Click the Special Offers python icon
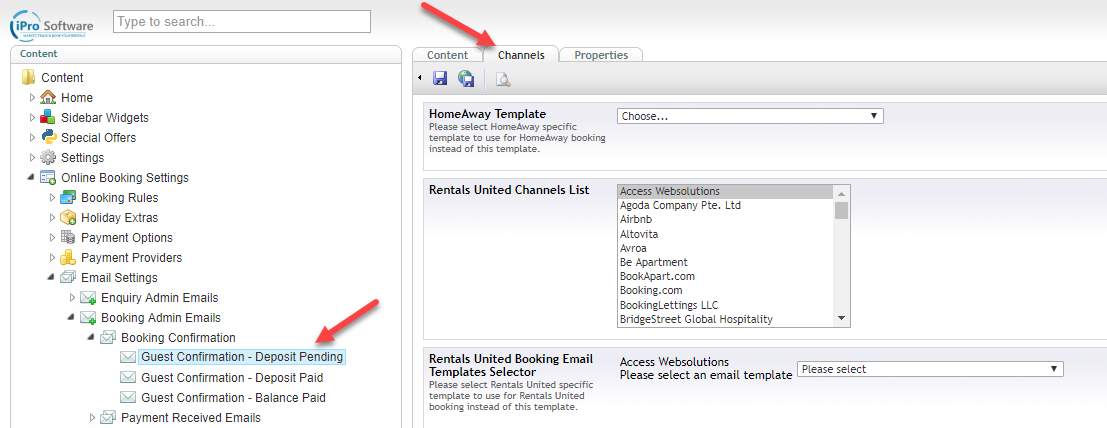1107x428 pixels. (47, 137)
